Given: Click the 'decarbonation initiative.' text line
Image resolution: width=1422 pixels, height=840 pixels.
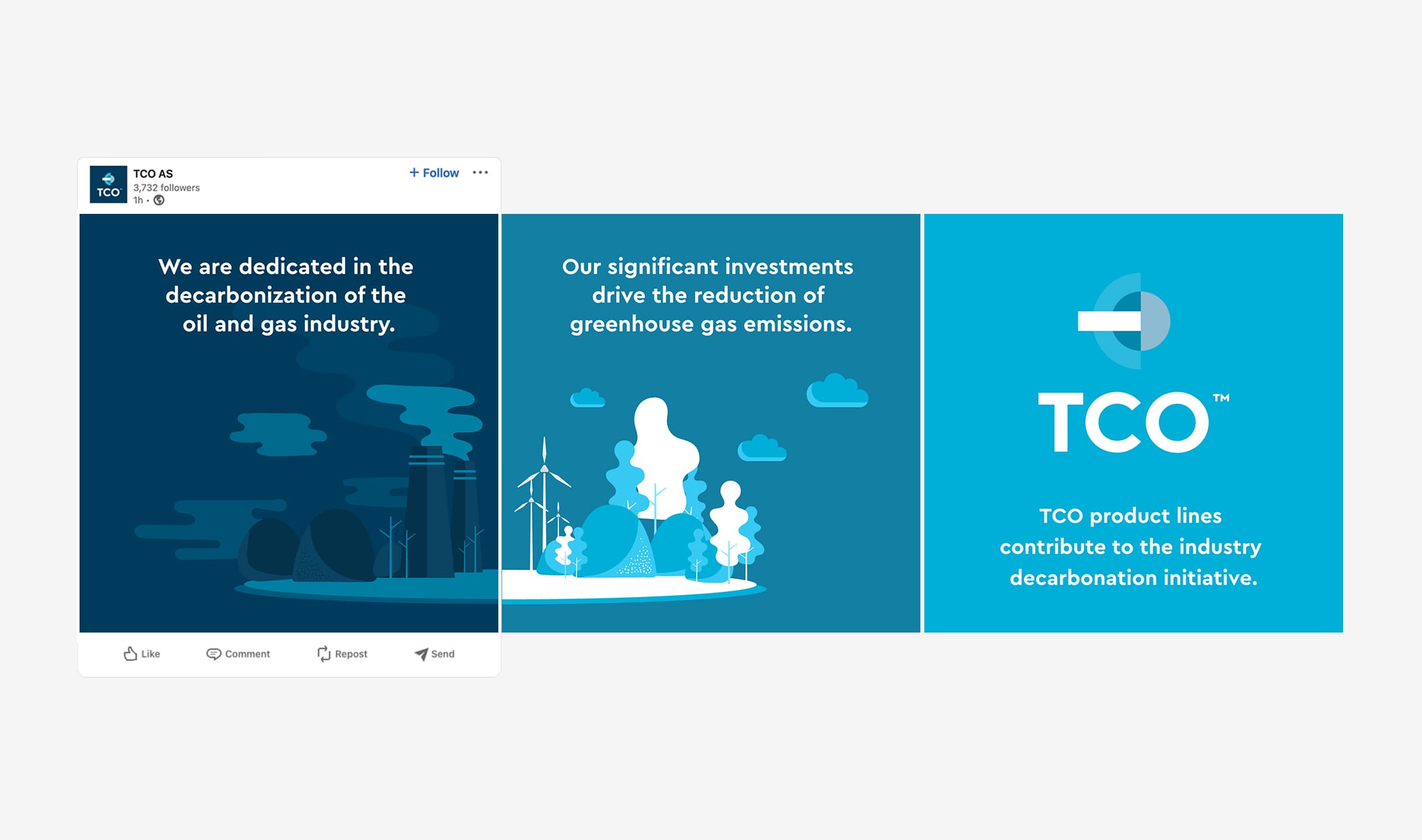Looking at the screenshot, I should [1134, 577].
